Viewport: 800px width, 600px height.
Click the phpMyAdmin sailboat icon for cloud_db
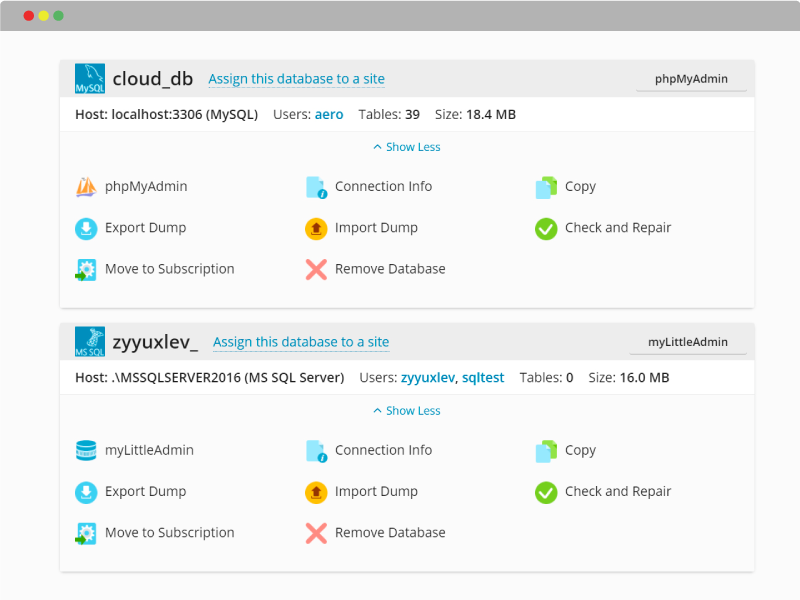tap(86, 187)
